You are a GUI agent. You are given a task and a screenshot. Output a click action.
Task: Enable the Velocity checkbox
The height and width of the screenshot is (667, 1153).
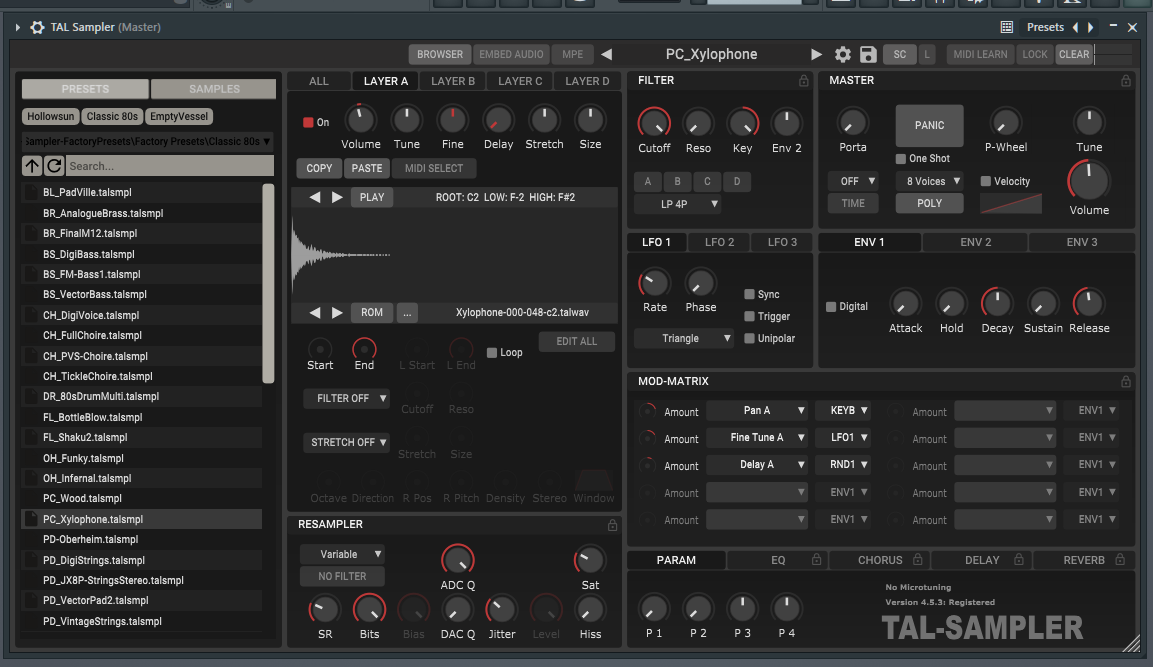pyautogui.click(x=986, y=181)
